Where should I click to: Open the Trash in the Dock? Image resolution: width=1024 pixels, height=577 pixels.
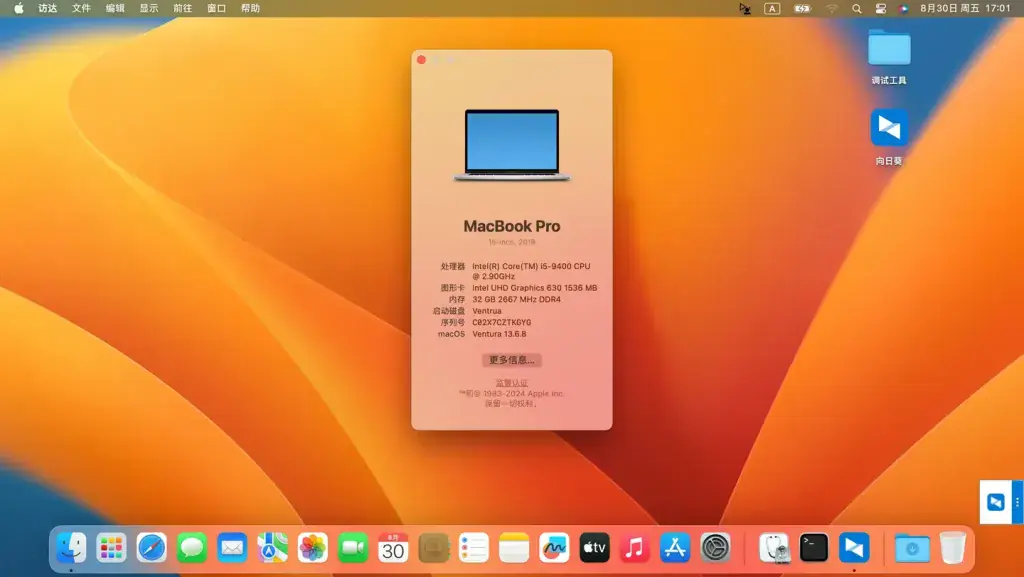pyautogui.click(x=953, y=547)
